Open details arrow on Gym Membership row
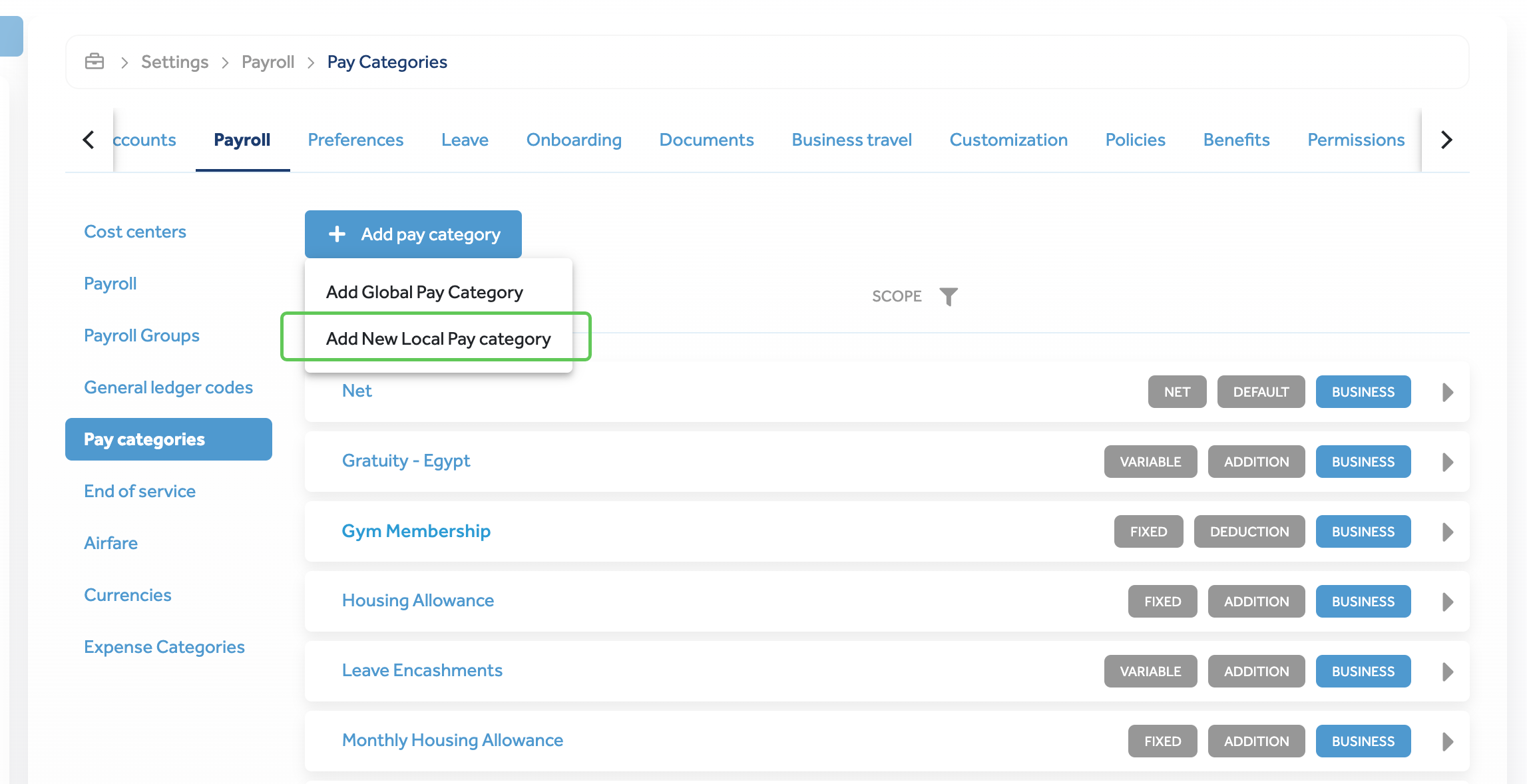1527x784 pixels. 1446,531
